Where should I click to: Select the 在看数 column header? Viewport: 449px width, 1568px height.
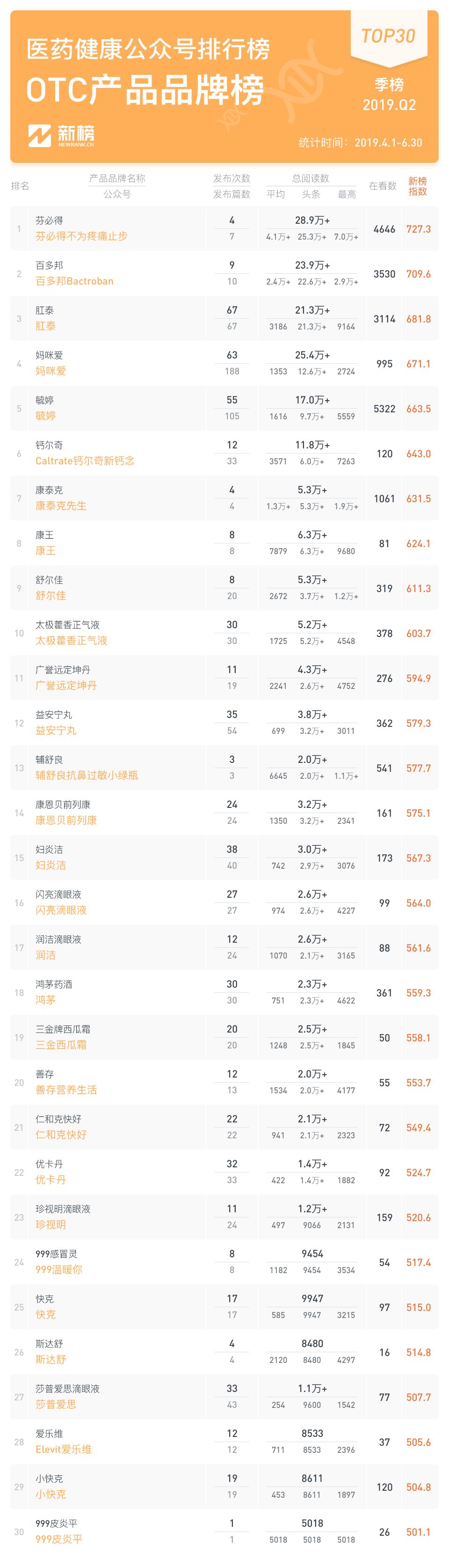(x=383, y=186)
